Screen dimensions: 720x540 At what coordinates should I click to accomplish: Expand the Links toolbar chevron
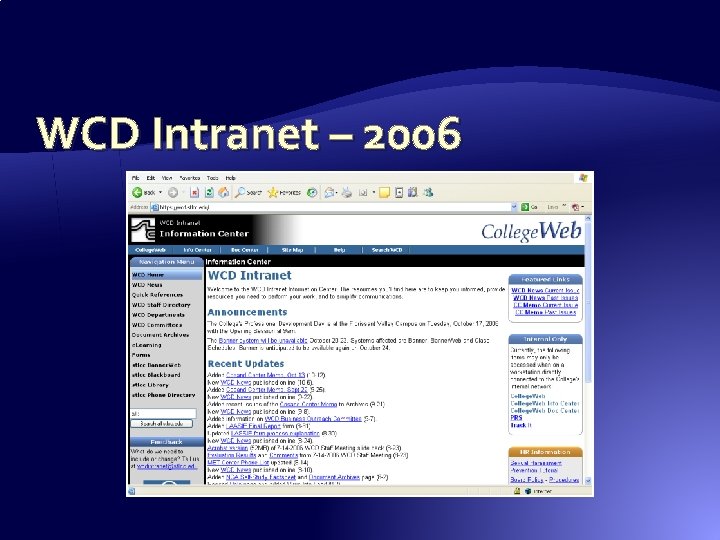tap(564, 207)
